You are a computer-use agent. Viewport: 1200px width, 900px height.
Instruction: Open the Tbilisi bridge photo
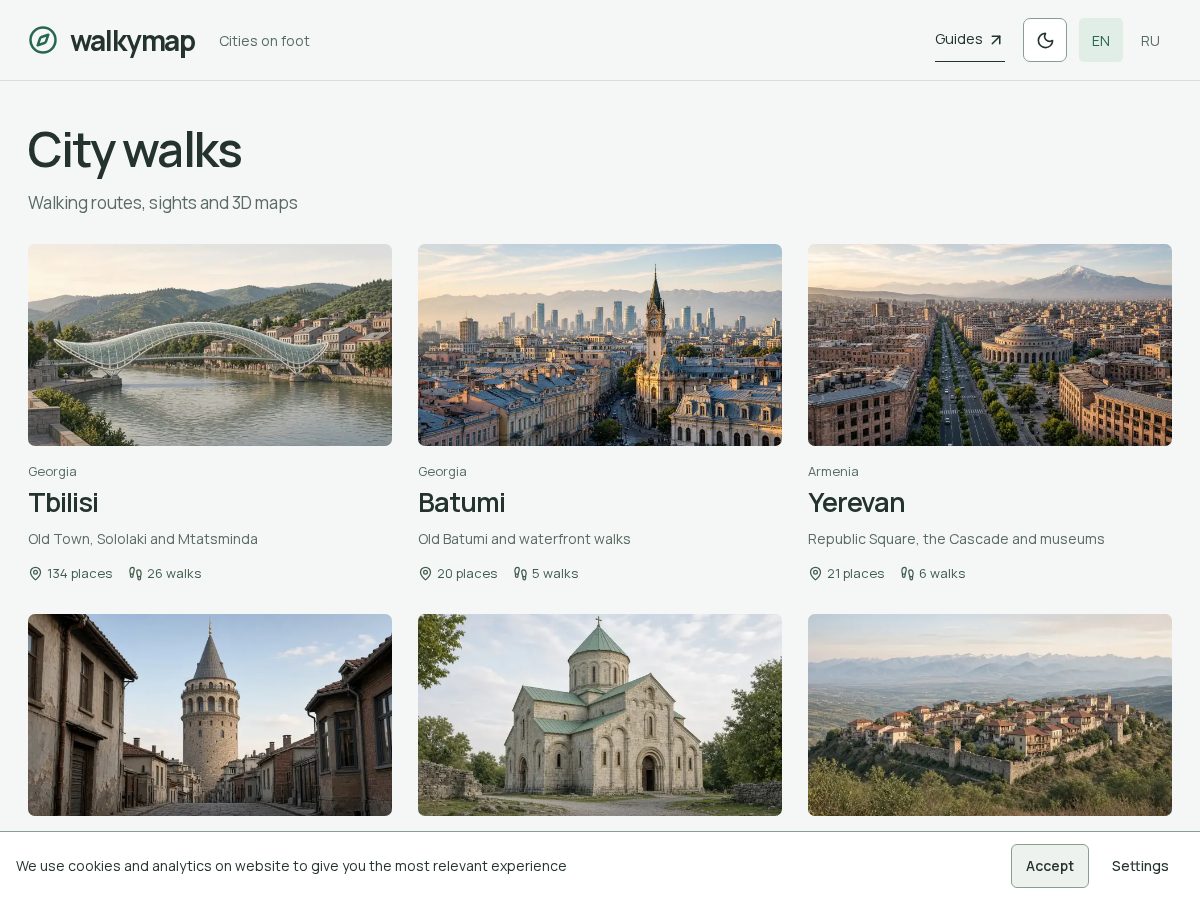click(210, 345)
